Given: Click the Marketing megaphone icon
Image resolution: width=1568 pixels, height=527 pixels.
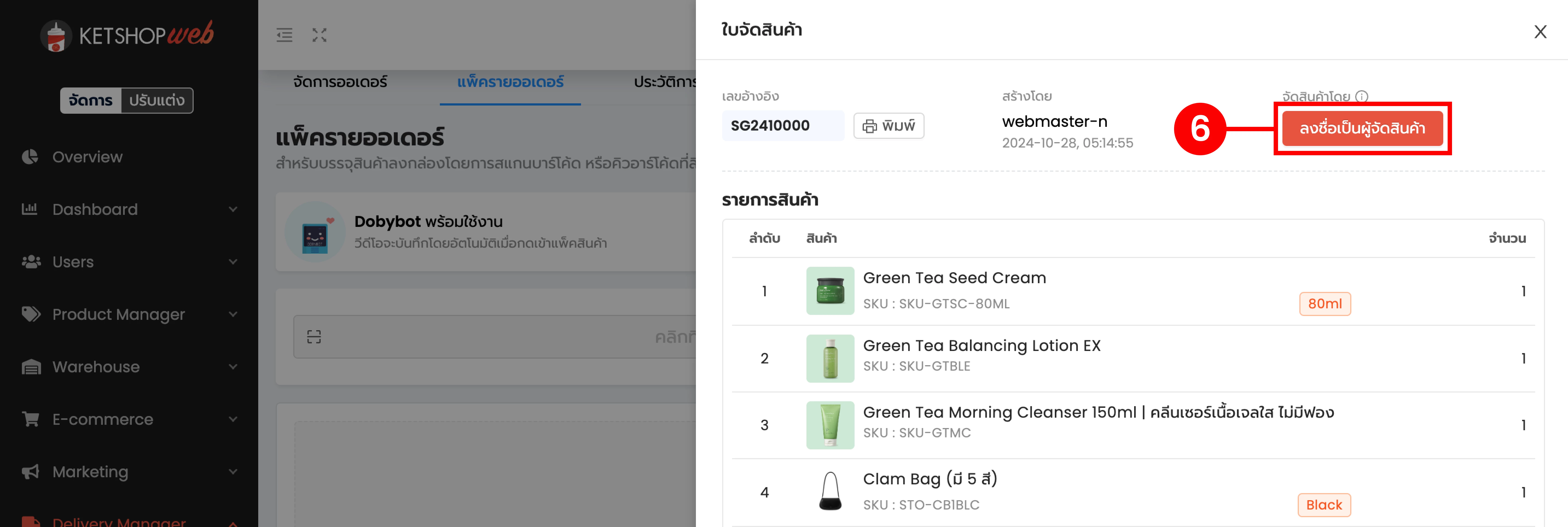Looking at the screenshot, I should (x=30, y=472).
